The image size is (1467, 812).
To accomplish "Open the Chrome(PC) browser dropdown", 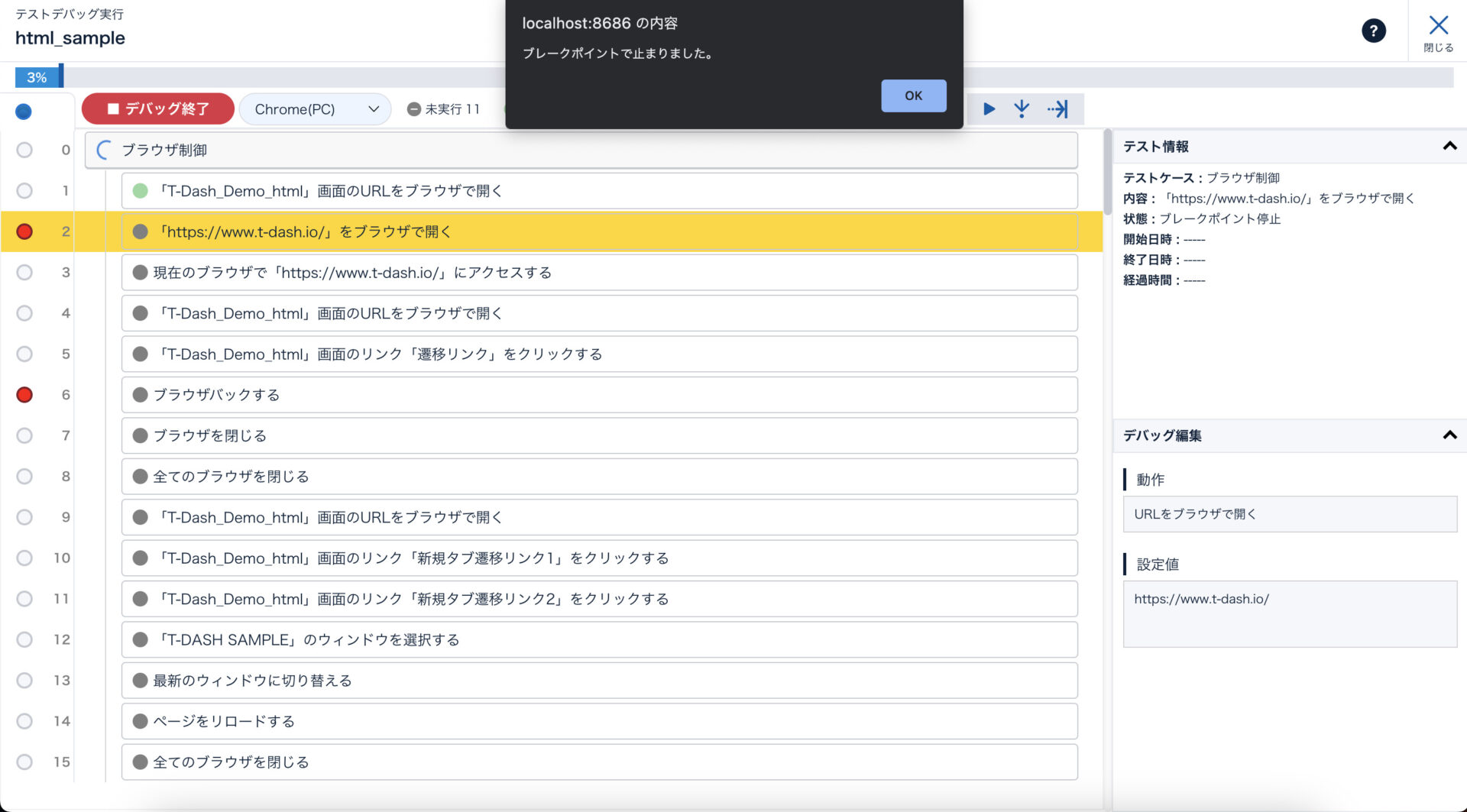I will pos(316,109).
